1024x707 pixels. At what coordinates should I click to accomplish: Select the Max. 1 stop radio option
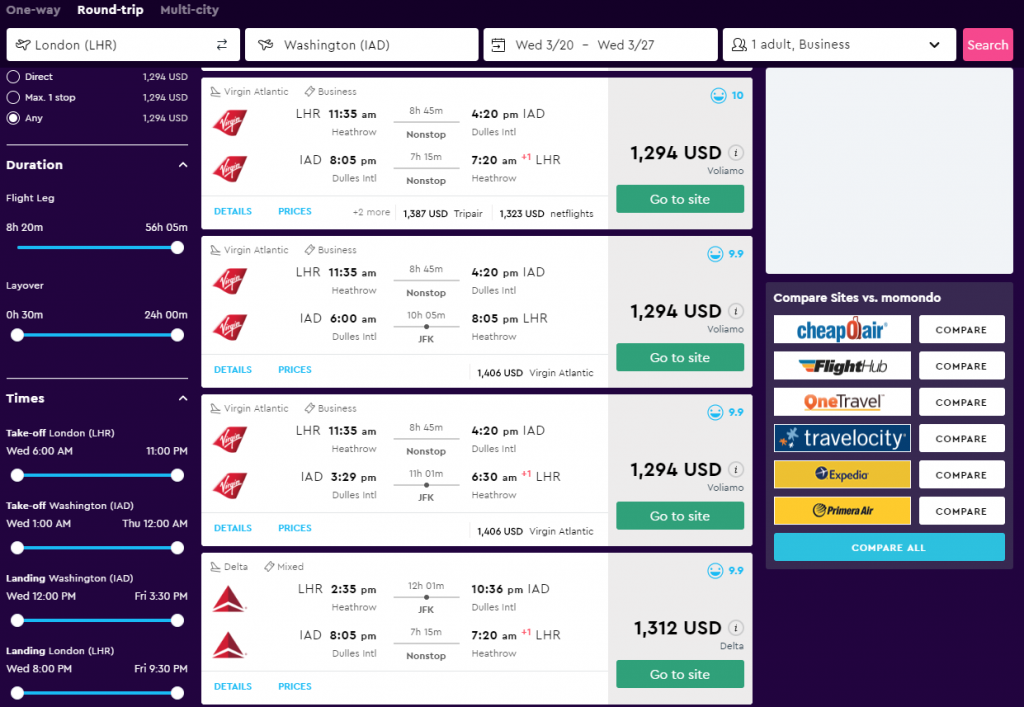point(13,97)
